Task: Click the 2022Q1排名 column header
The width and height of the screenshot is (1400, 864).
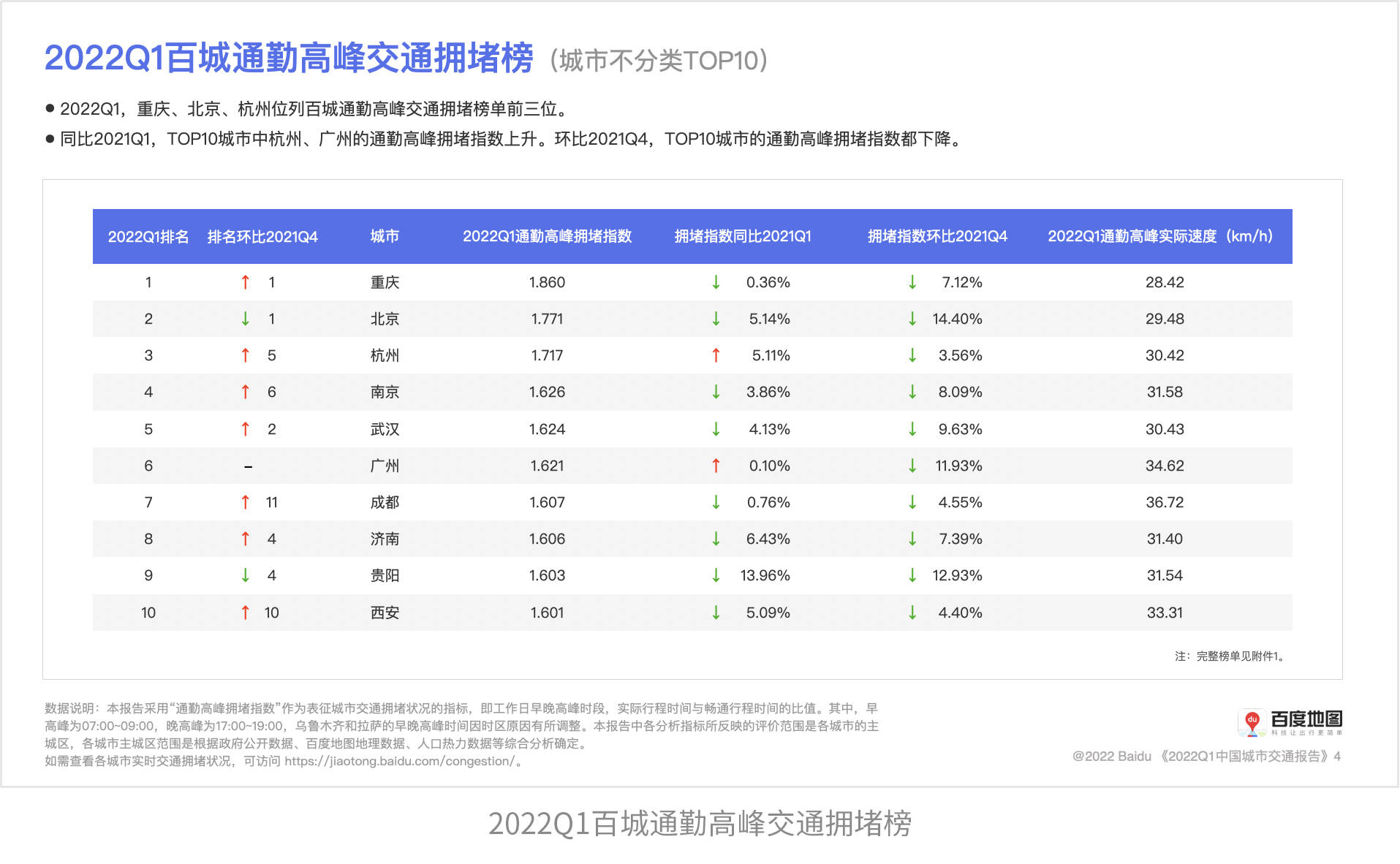Action: coord(148,237)
